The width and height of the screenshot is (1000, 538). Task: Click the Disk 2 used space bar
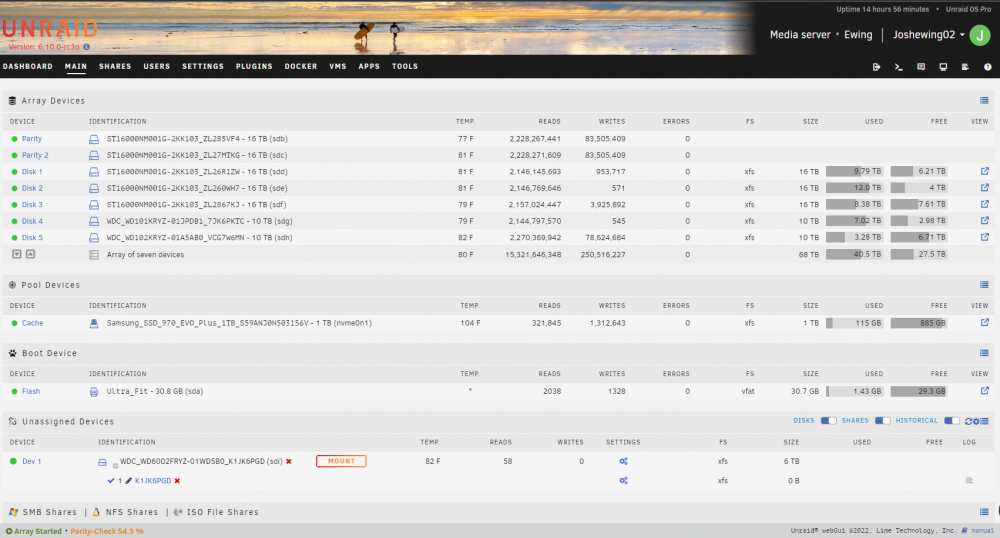(855, 188)
